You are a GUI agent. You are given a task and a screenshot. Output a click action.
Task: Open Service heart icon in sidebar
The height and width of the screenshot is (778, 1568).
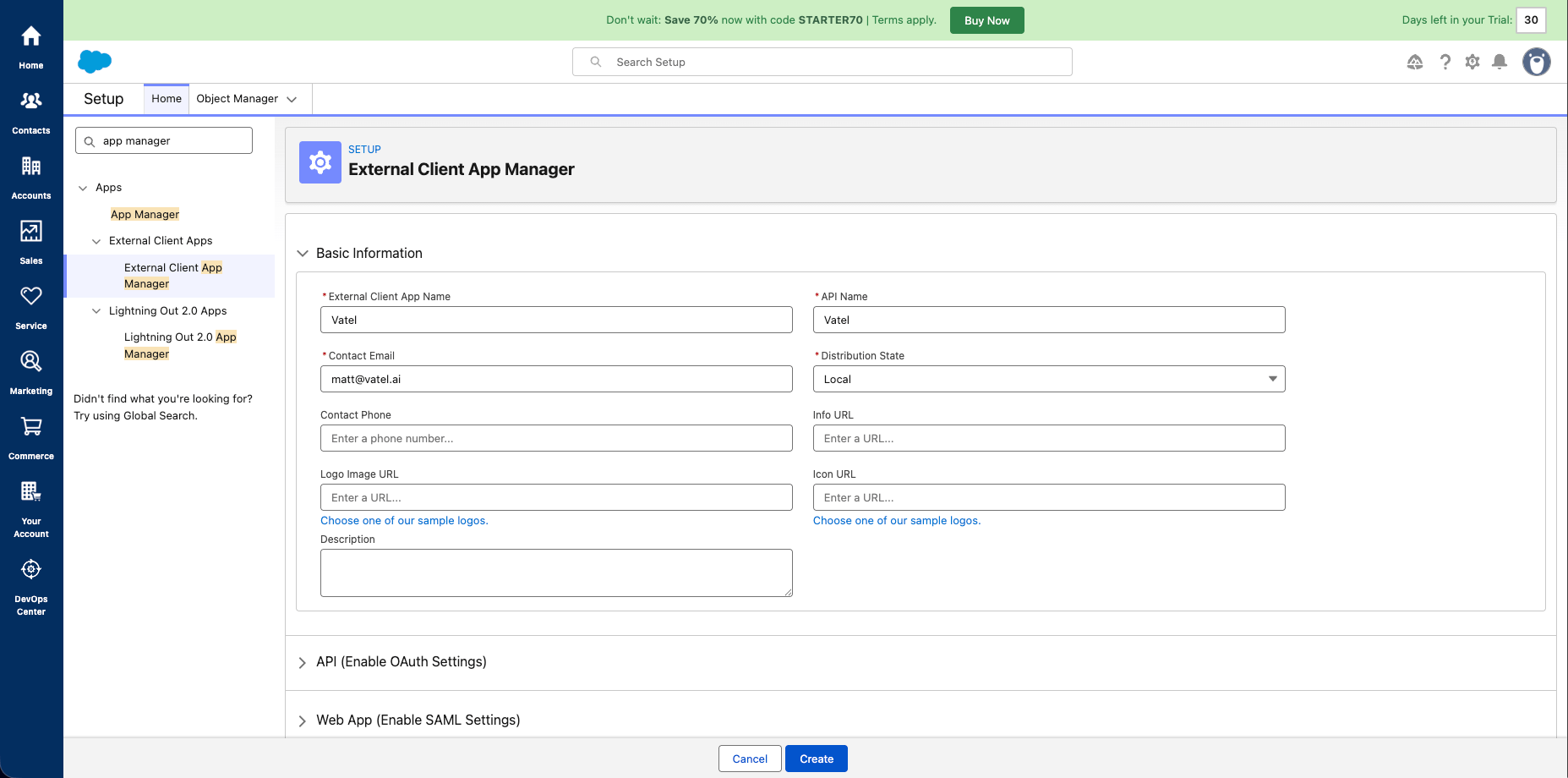tap(31, 296)
